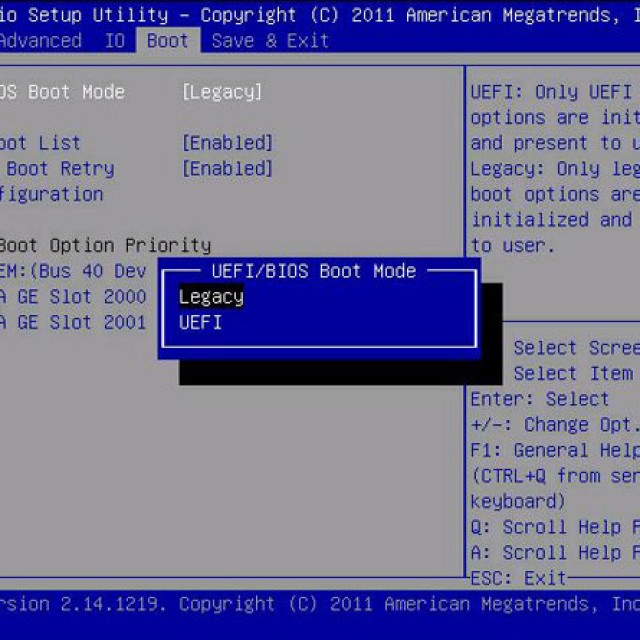Go to the Save & Exit tab

coord(270,41)
